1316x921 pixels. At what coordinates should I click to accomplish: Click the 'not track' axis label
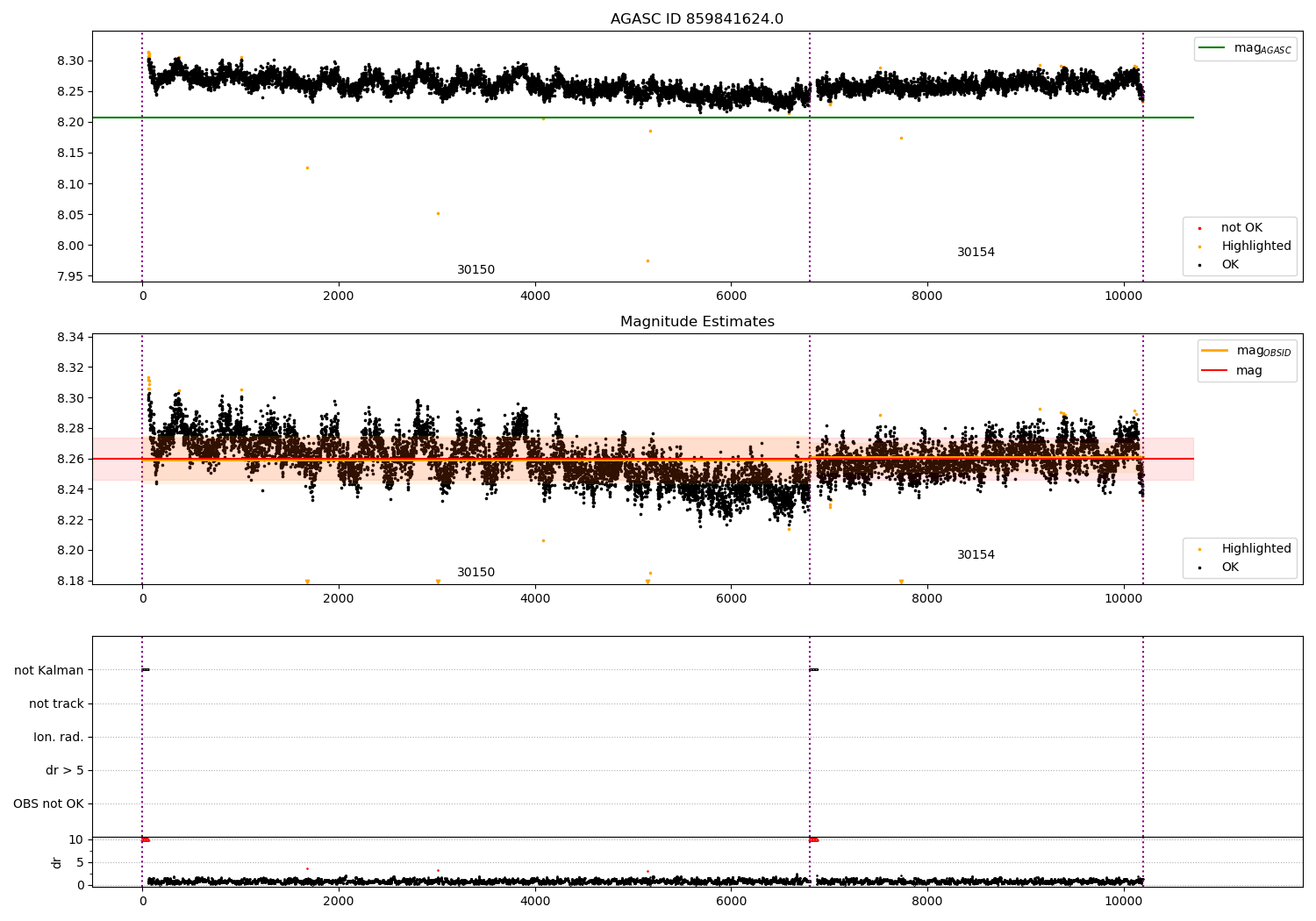click(x=56, y=703)
